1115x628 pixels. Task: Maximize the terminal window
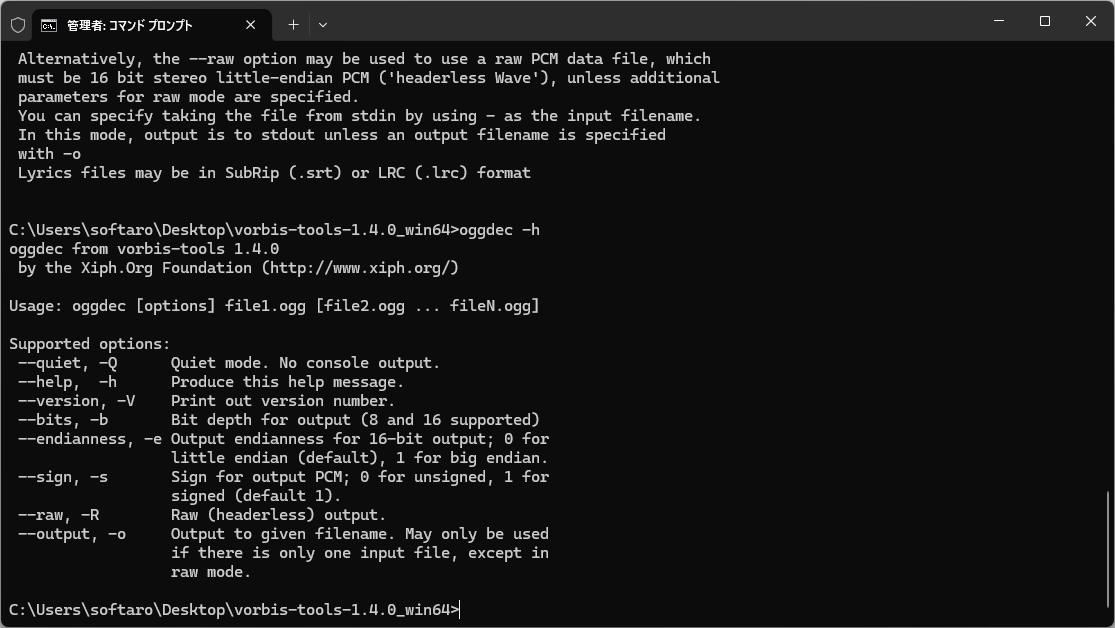pyautogui.click(x=1045, y=21)
